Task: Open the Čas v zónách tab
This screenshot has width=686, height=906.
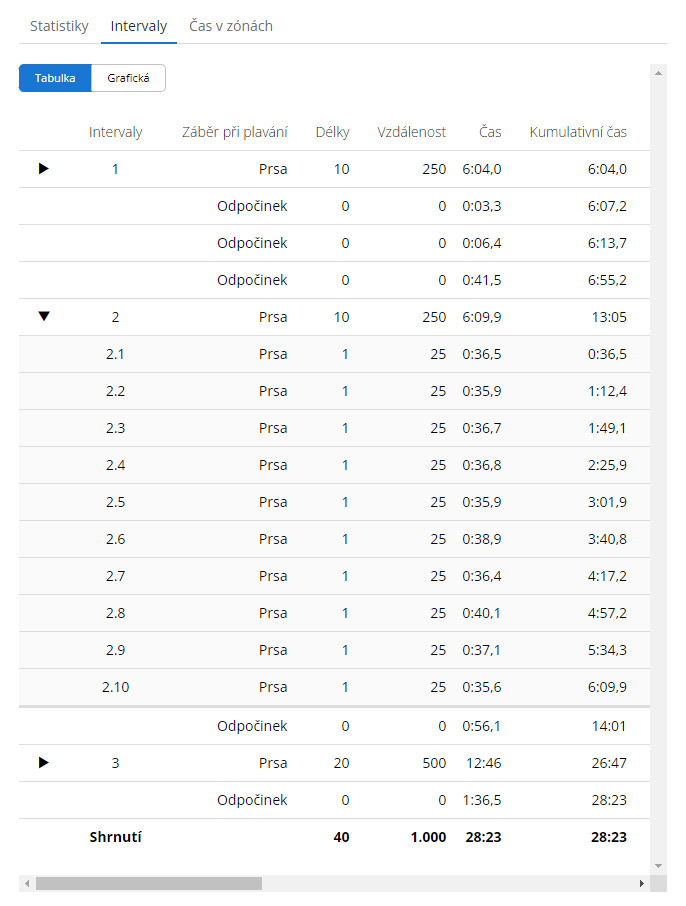Action: 231,26
